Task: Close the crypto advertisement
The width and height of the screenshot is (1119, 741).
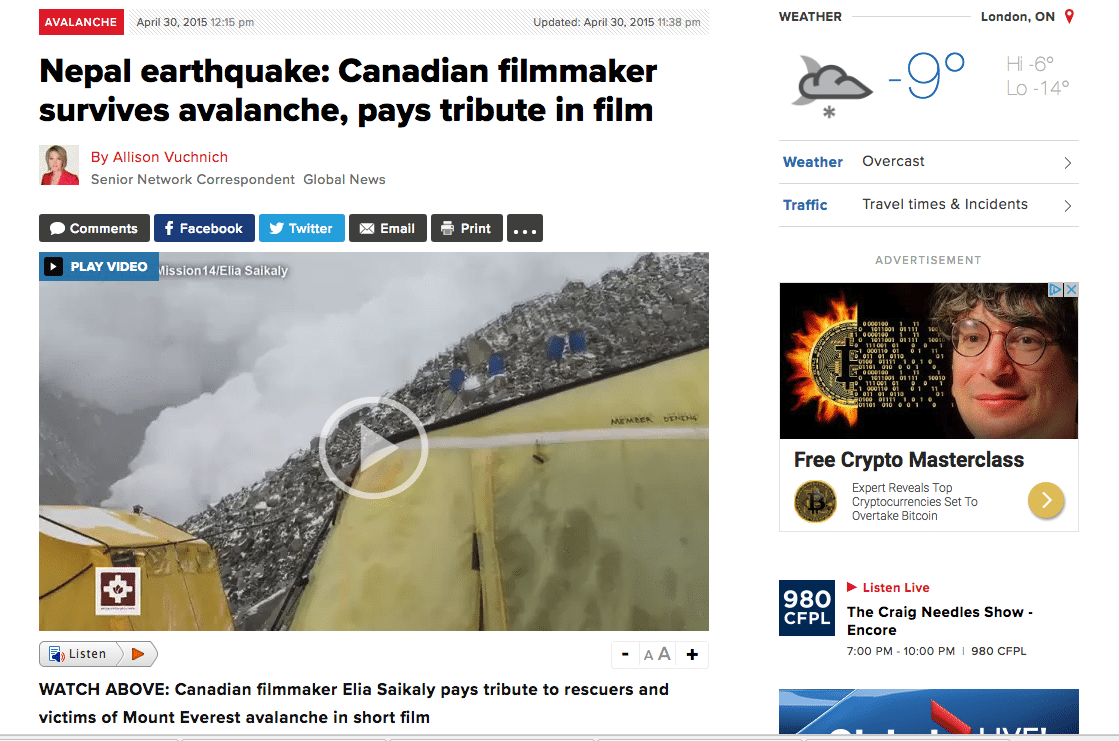Action: [x=1070, y=289]
